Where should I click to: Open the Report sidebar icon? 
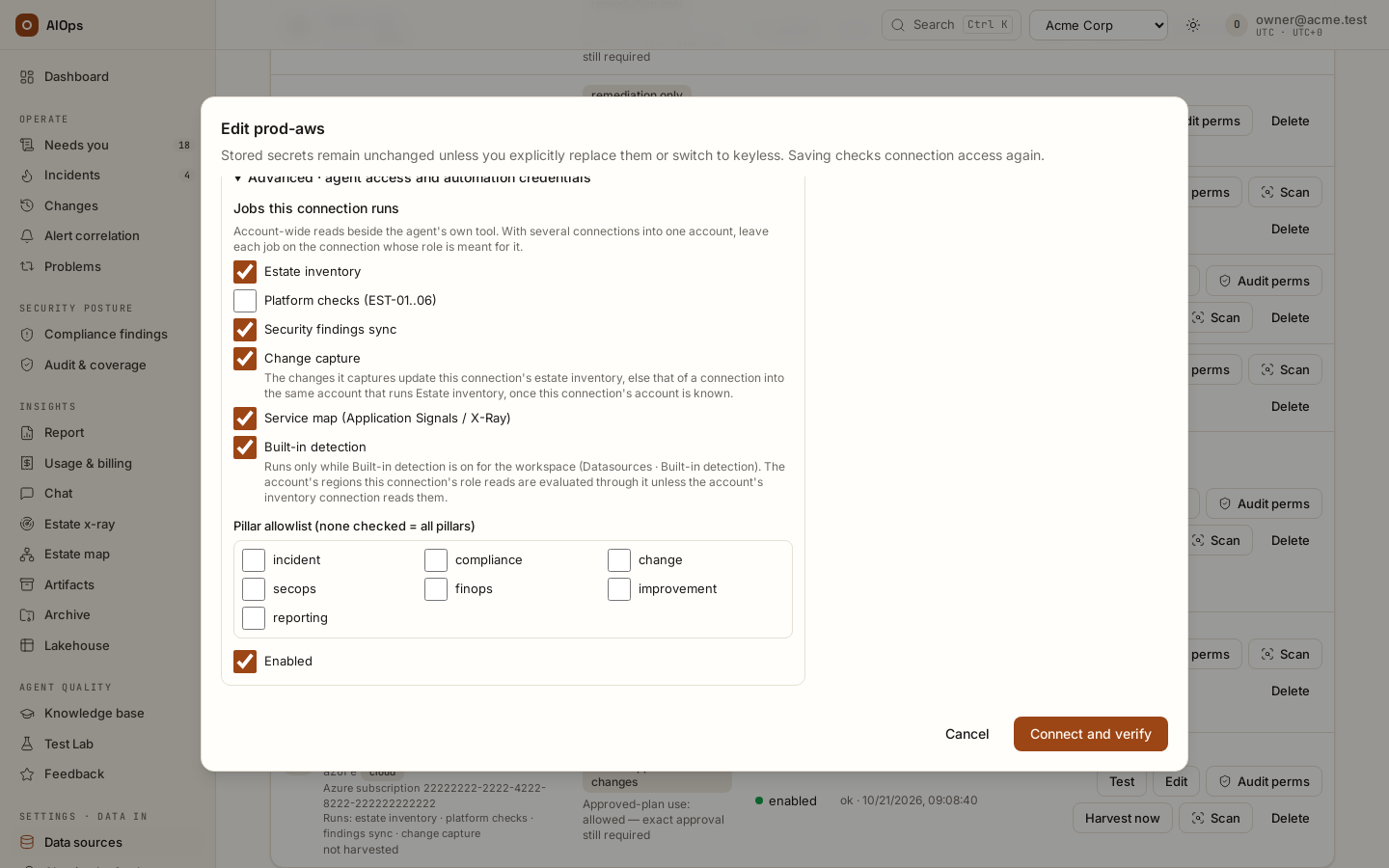tap(27, 433)
